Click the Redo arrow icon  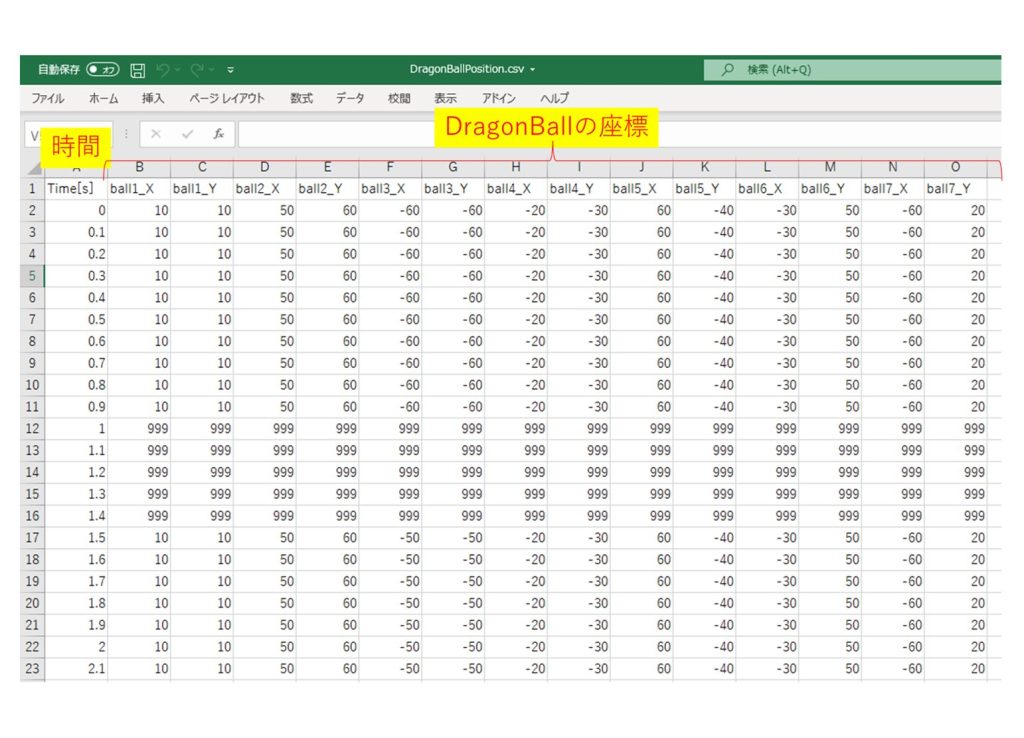(197, 70)
